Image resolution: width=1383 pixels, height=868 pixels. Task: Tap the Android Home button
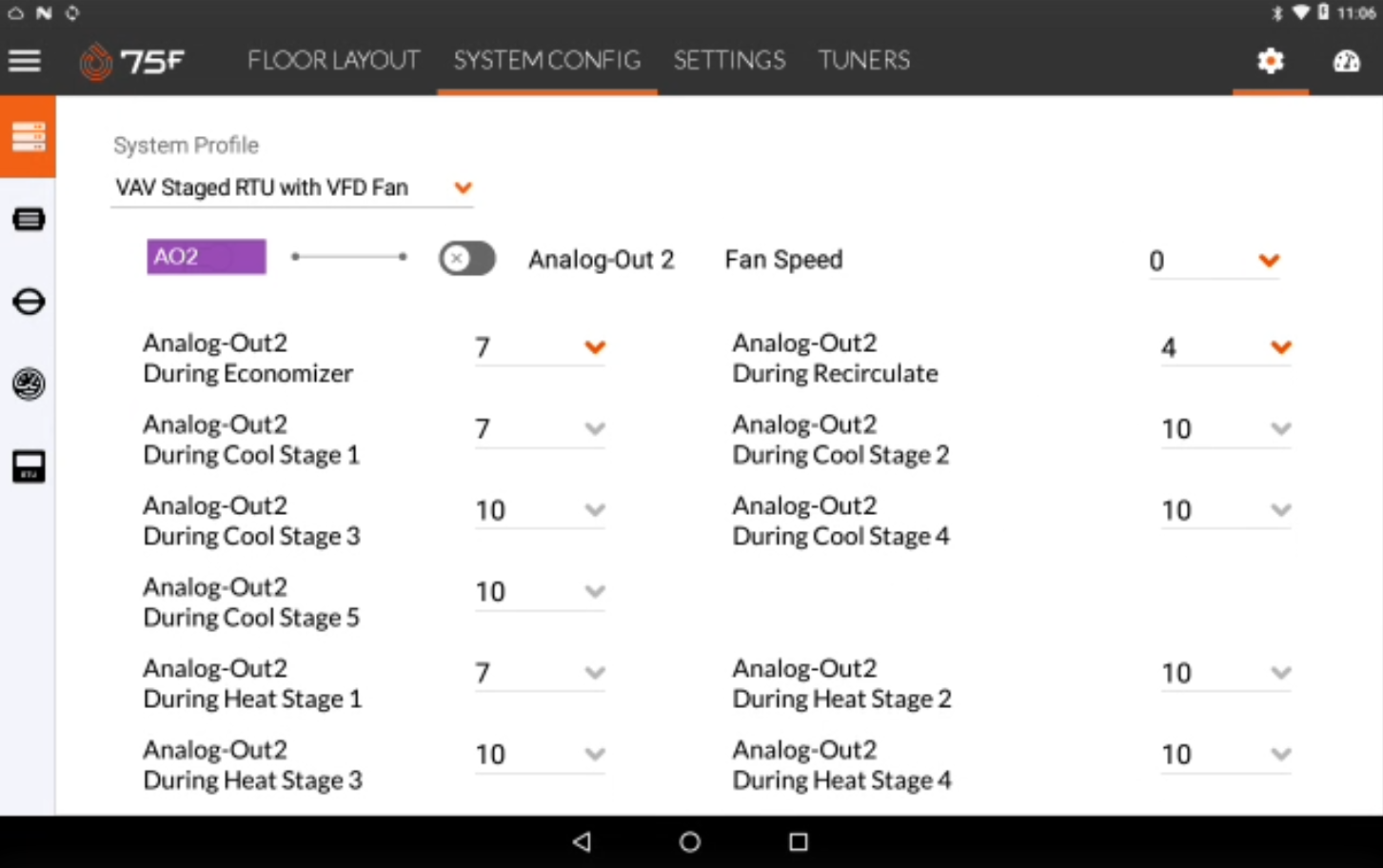click(690, 841)
